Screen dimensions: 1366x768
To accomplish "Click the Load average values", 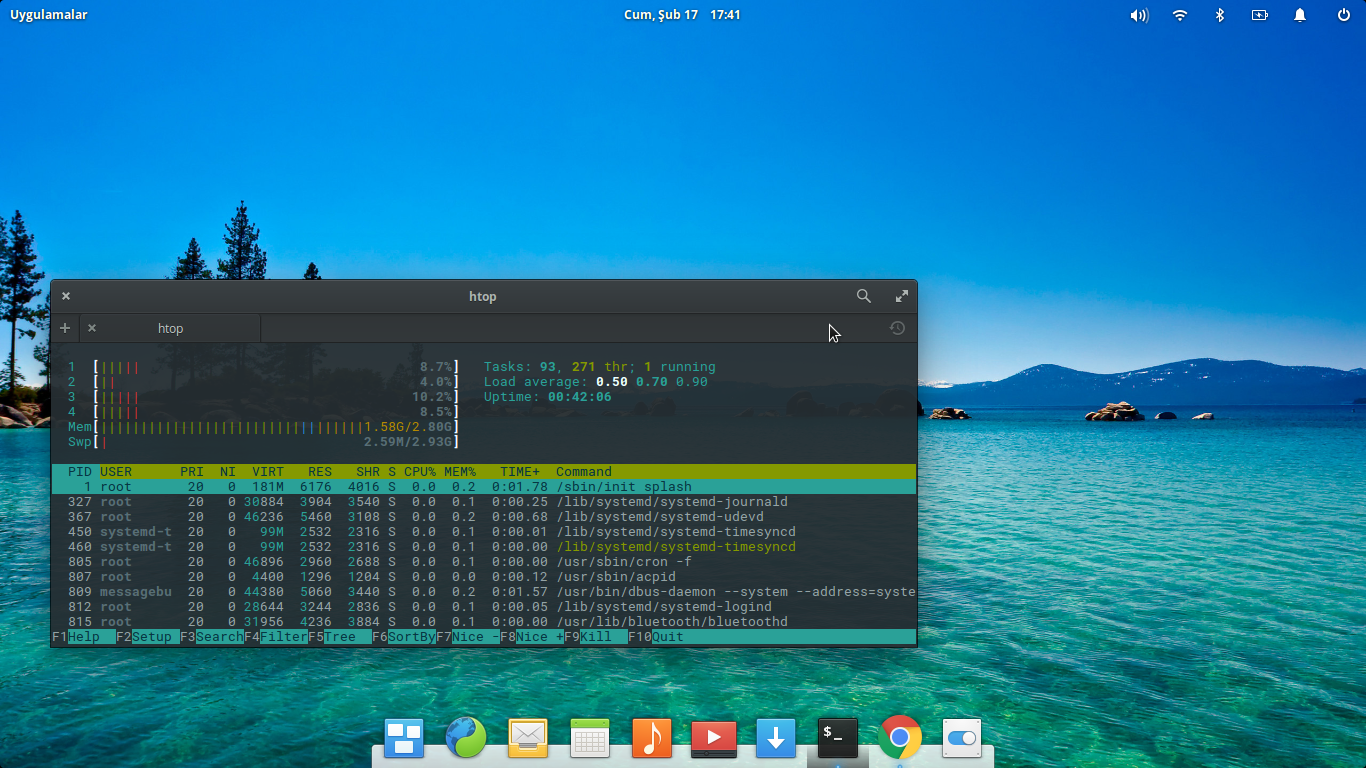I will coord(652,382).
